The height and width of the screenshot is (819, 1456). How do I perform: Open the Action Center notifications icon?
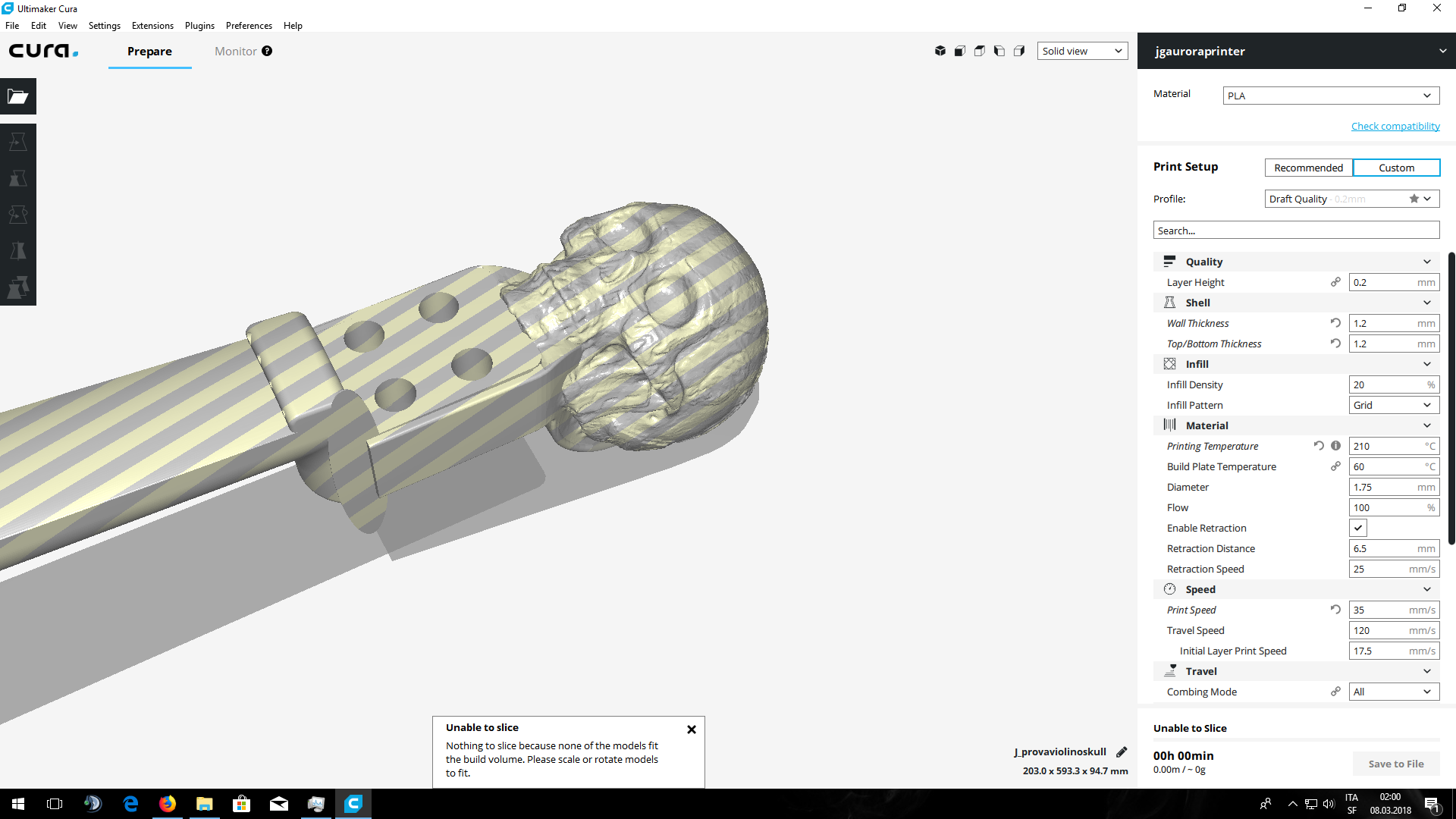coord(1432,804)
